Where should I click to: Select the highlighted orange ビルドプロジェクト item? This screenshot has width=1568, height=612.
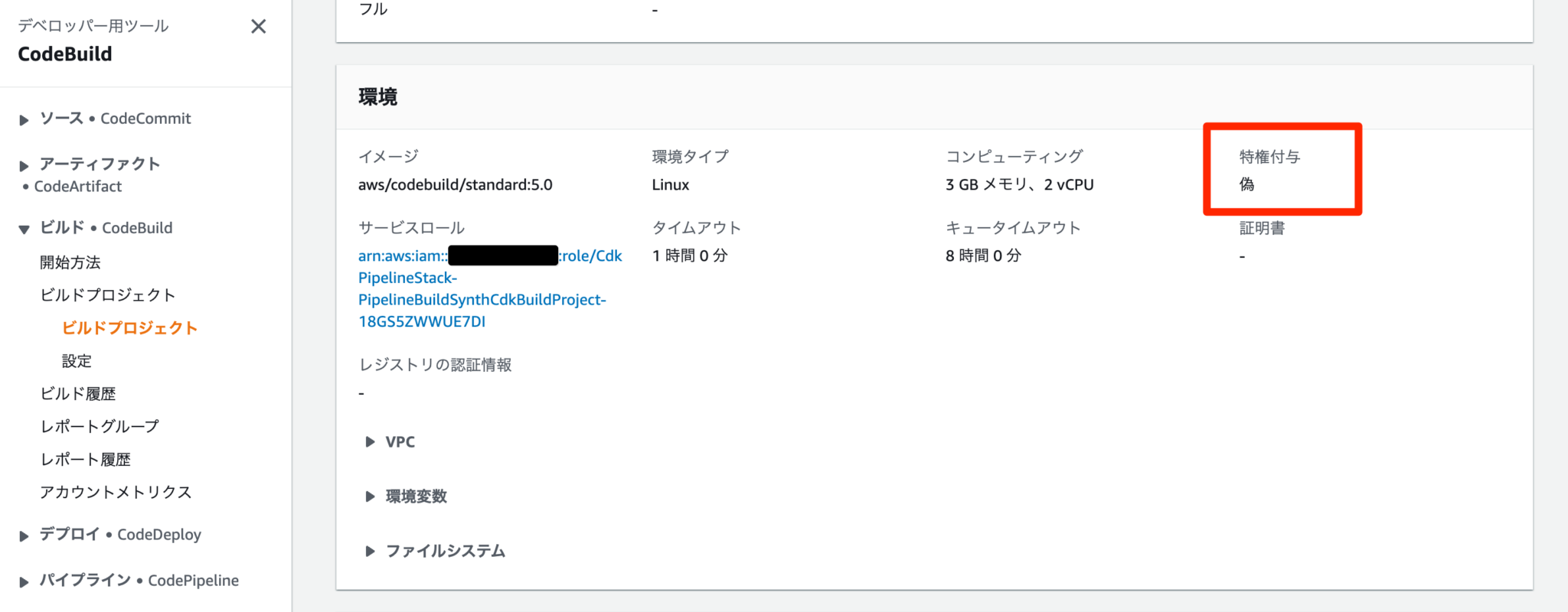129,328
